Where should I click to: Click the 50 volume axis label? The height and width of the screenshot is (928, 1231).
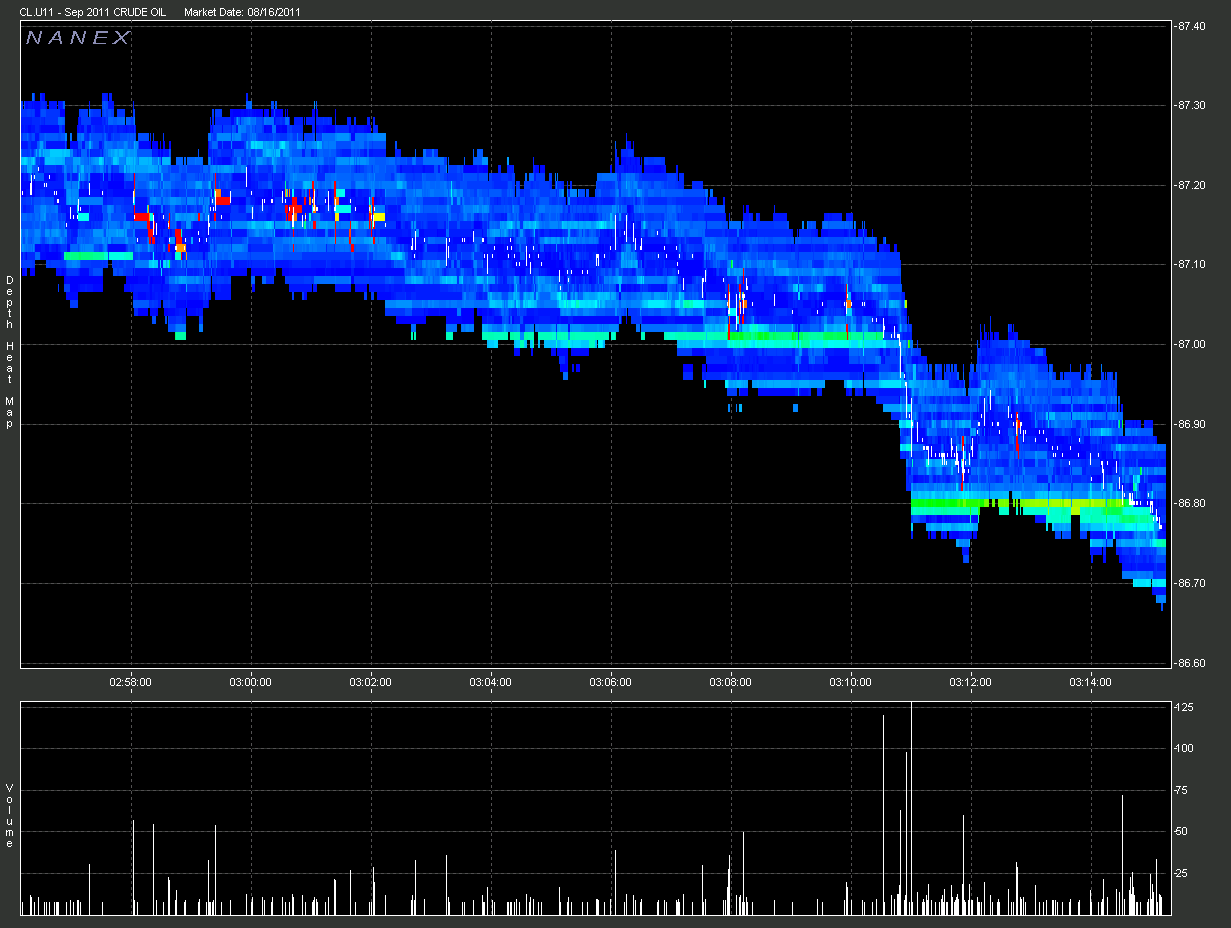pyautogui.click(x=1183, y=831)
